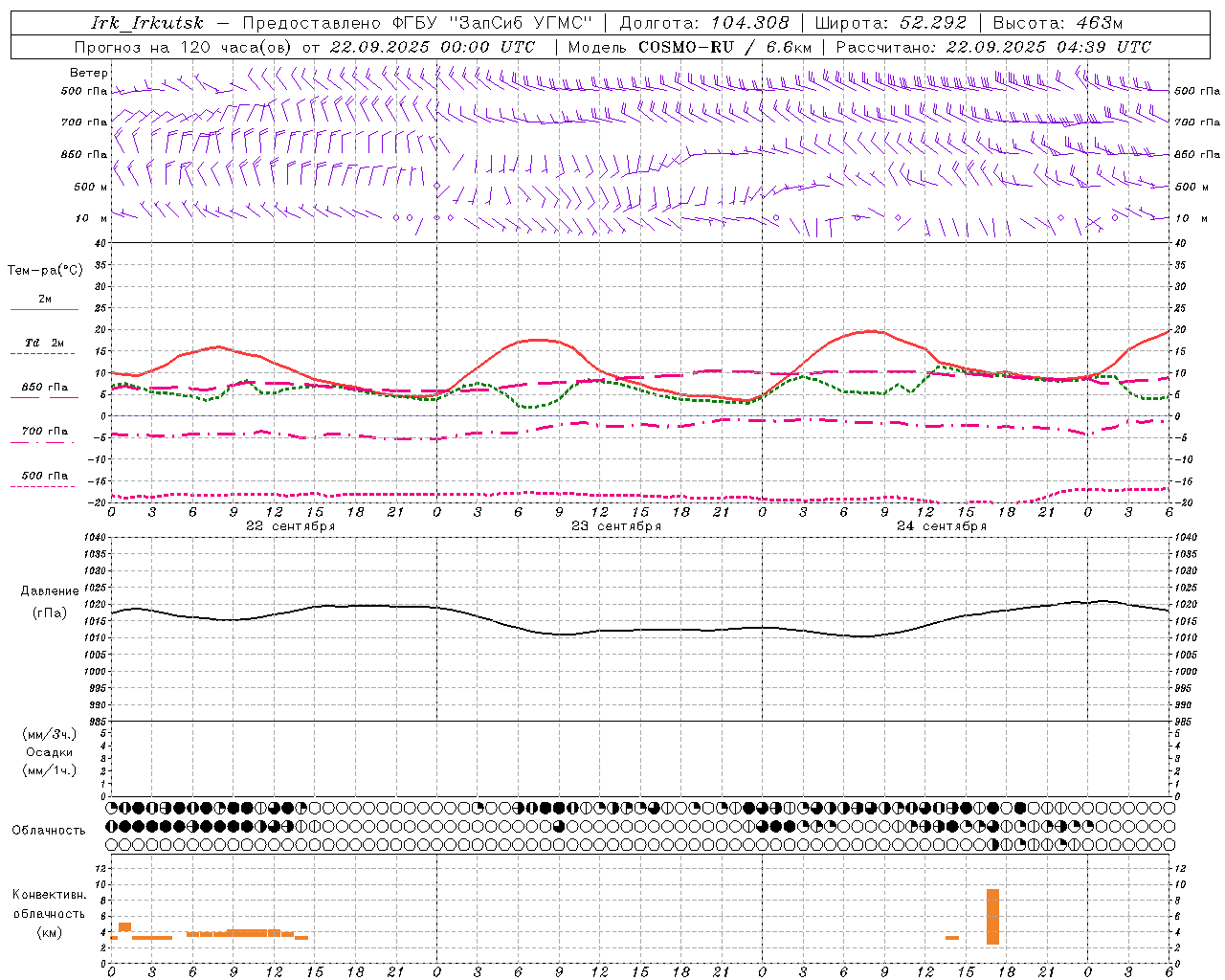The image size is (1225, 980).
Task: Click the date label "23 сентября"
Action: pos(616,526)
